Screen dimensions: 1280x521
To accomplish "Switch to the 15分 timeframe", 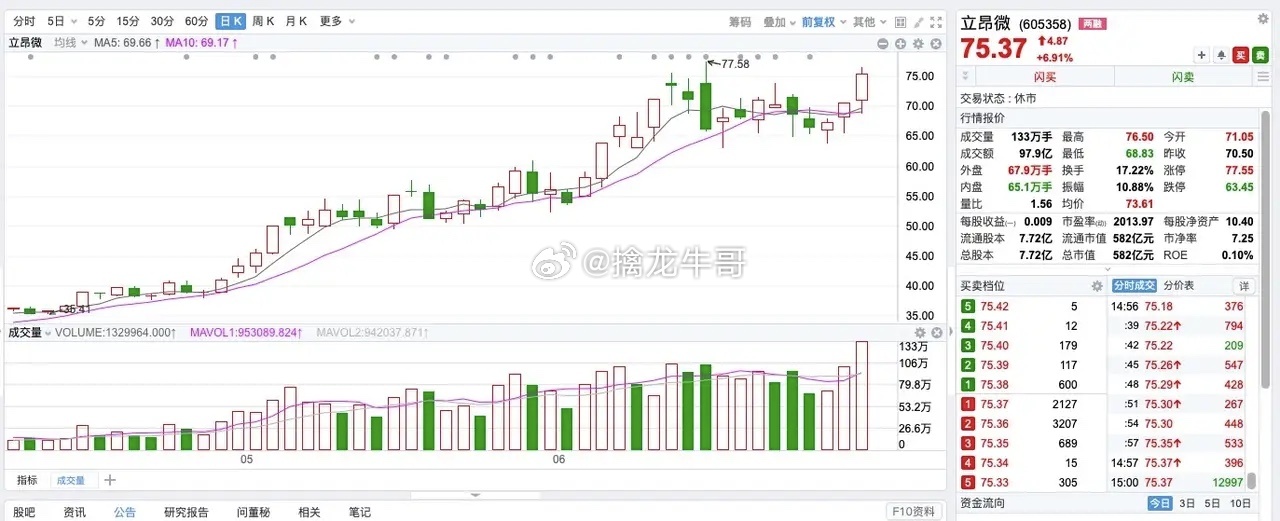I will coord(128,21).
